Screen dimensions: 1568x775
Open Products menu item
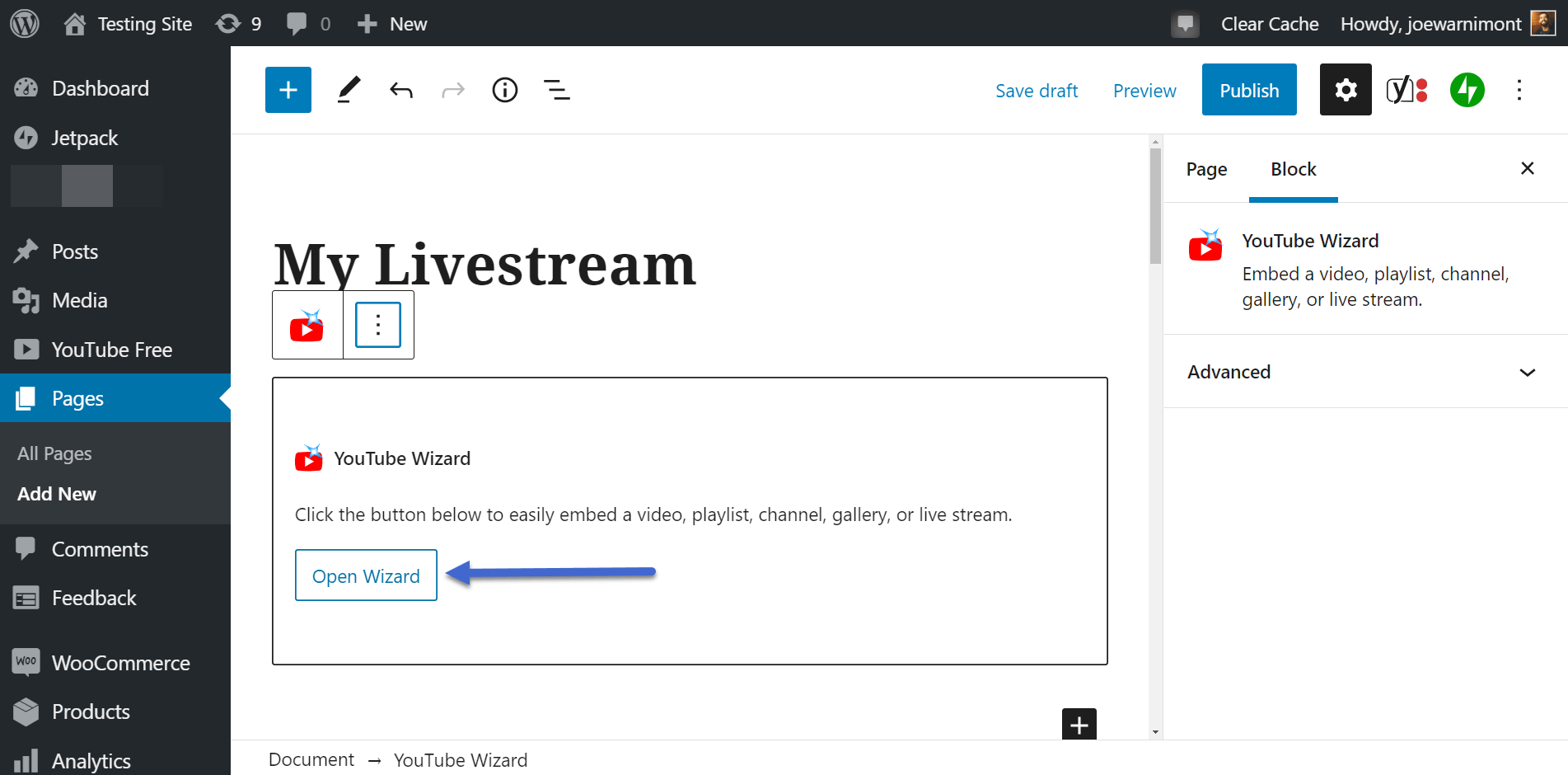coord(115,712)
